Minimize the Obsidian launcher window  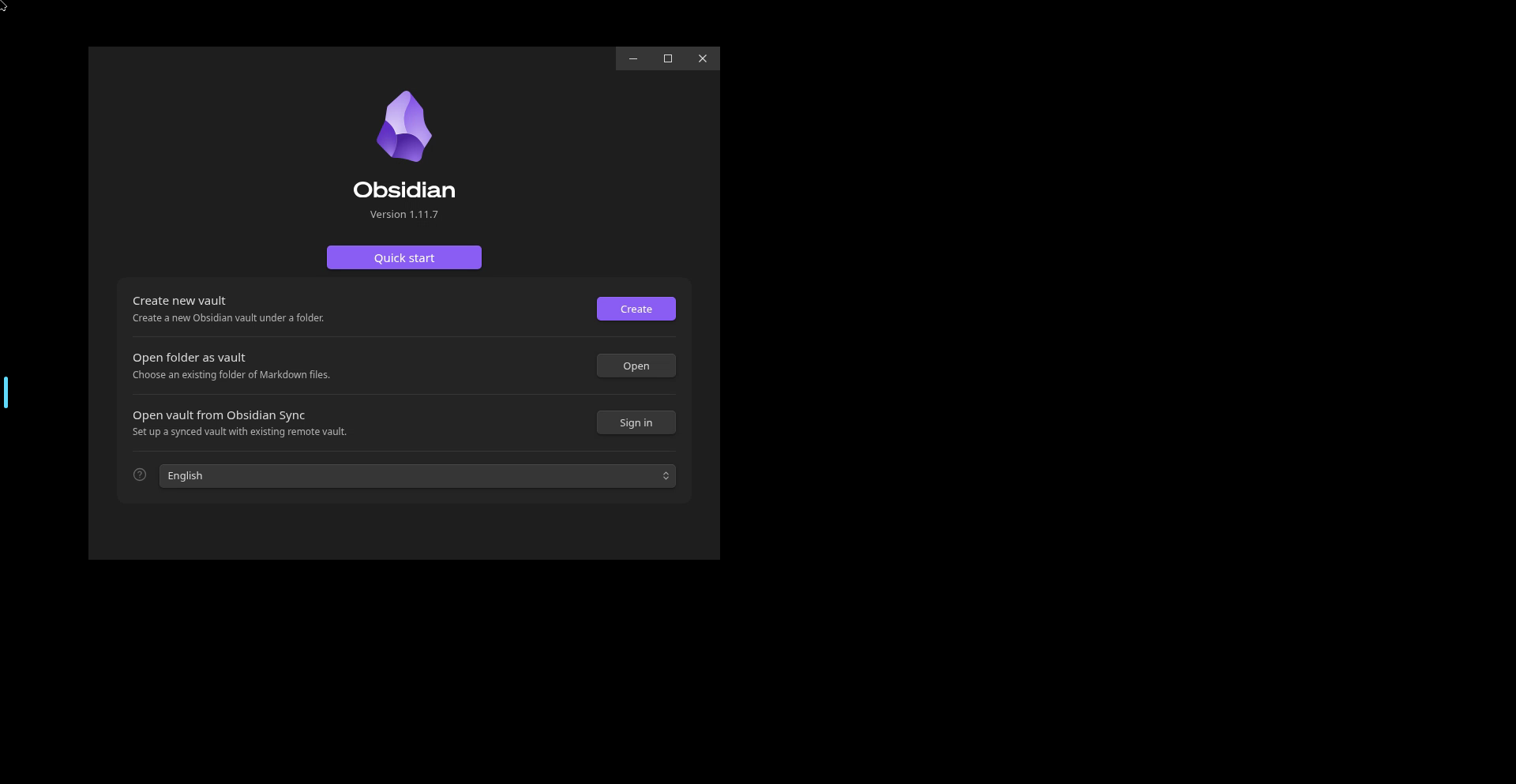tap(633, 58)
